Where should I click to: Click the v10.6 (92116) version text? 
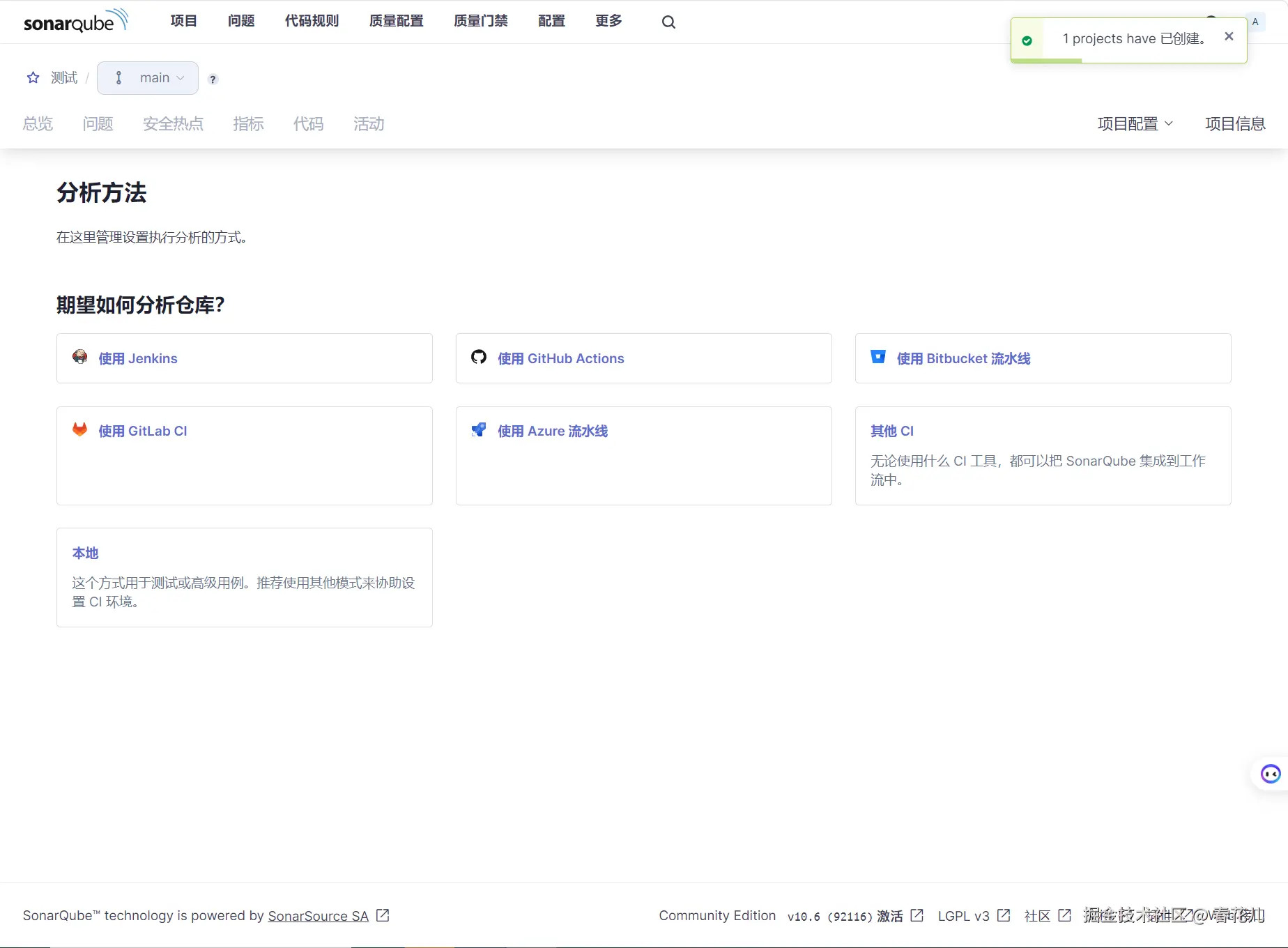[x=830, y=917]
